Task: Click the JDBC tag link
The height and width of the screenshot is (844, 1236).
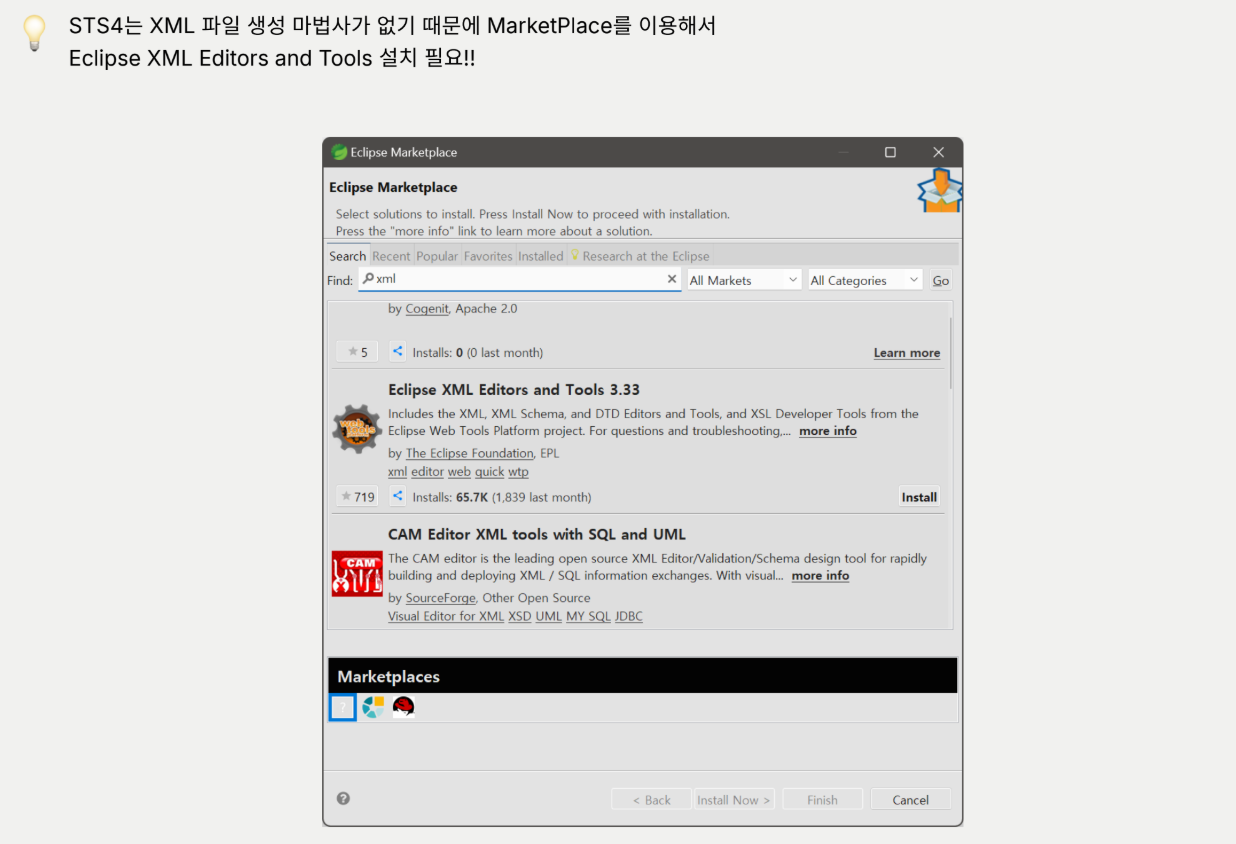Action: [629, 616]
